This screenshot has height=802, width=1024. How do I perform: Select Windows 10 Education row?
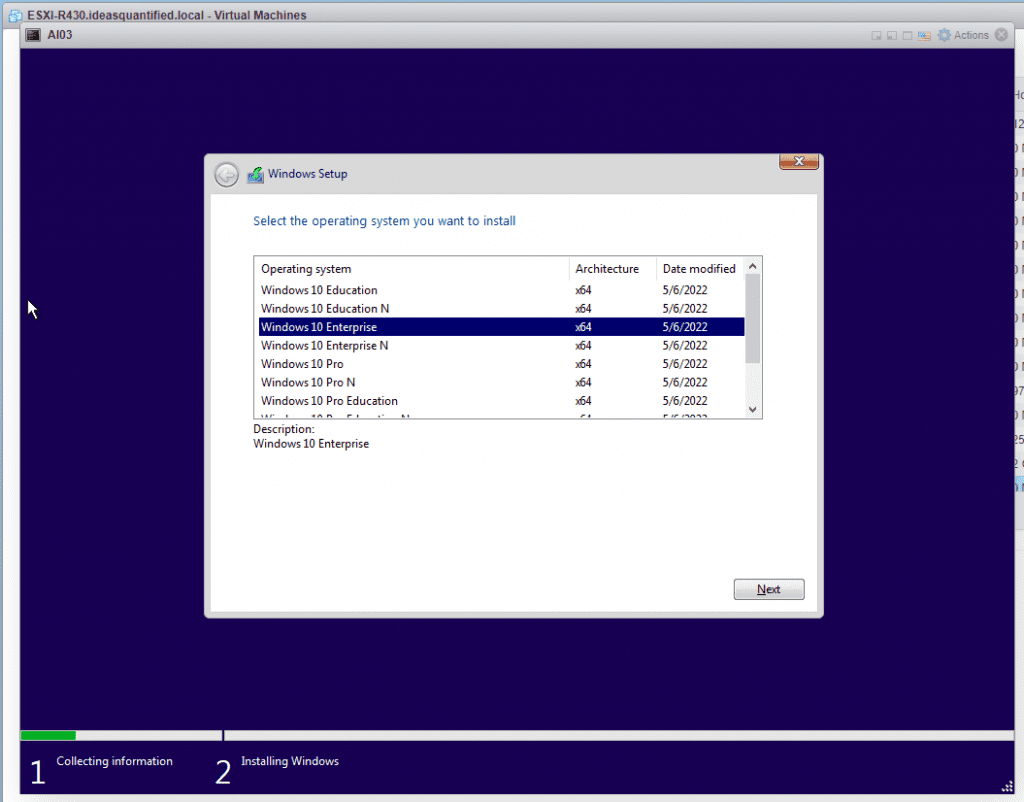pos(501,290)
